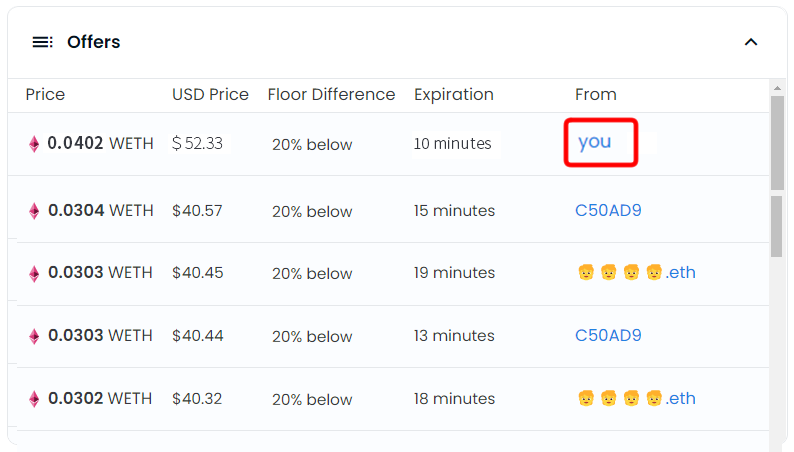
Task: Click the Price column header
Action: (x=45, y=95)
